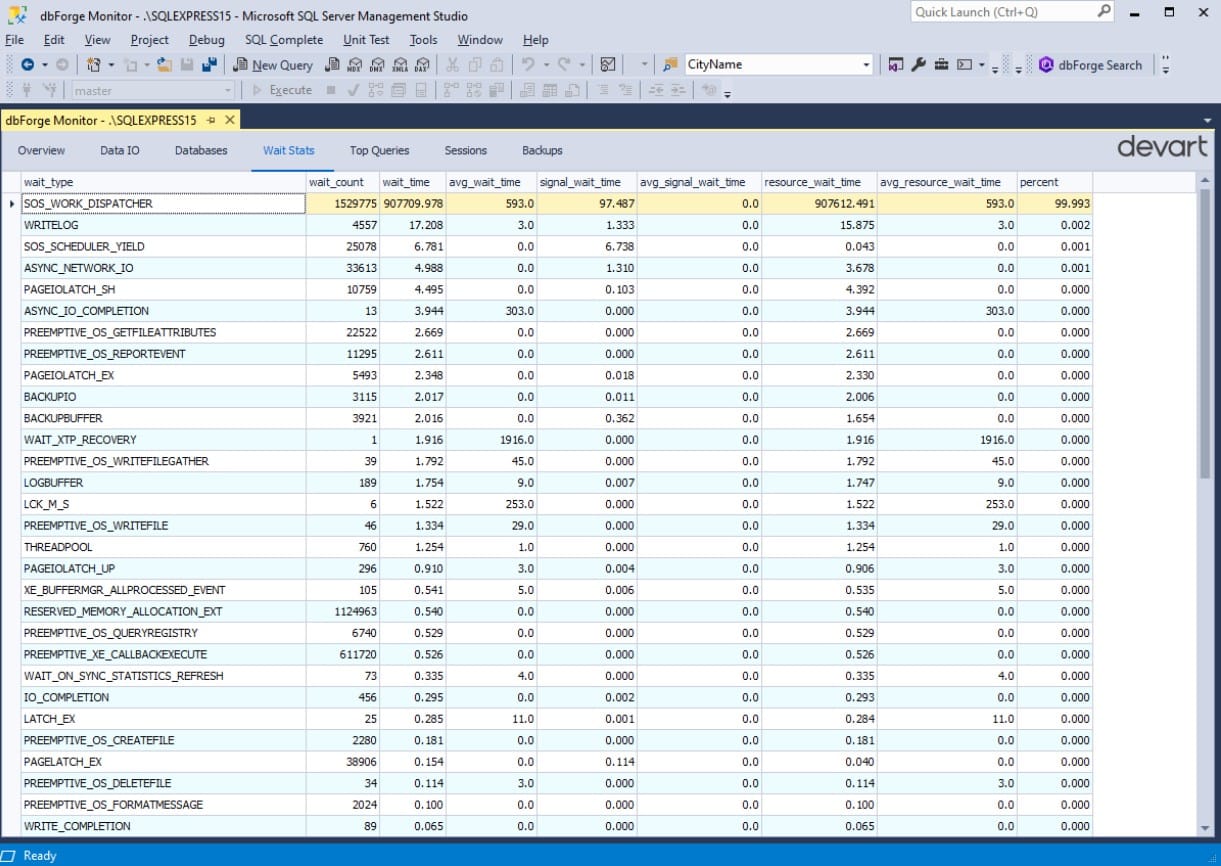This screenshot has height=866, width=1221.
Task: Select the PAGELATCH_EX row
Action: [x=556, y=762]
